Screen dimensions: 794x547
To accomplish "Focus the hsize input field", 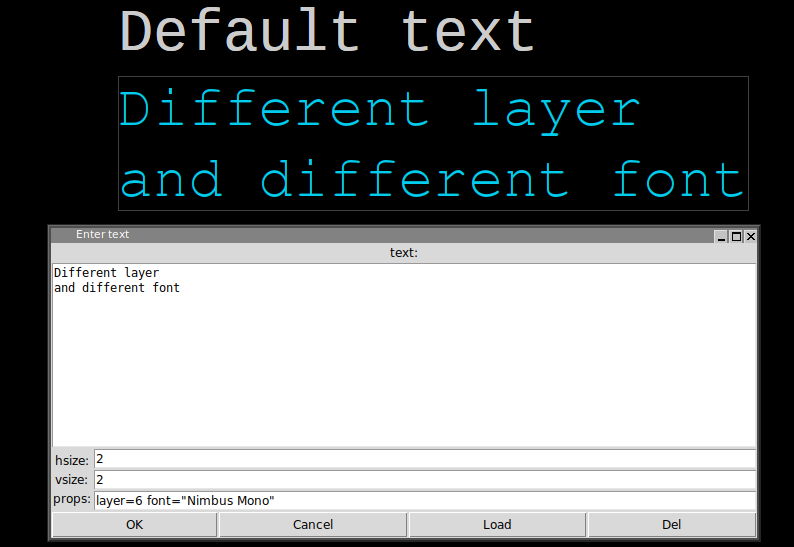I will pyautogui.click(x=424, y=459).
